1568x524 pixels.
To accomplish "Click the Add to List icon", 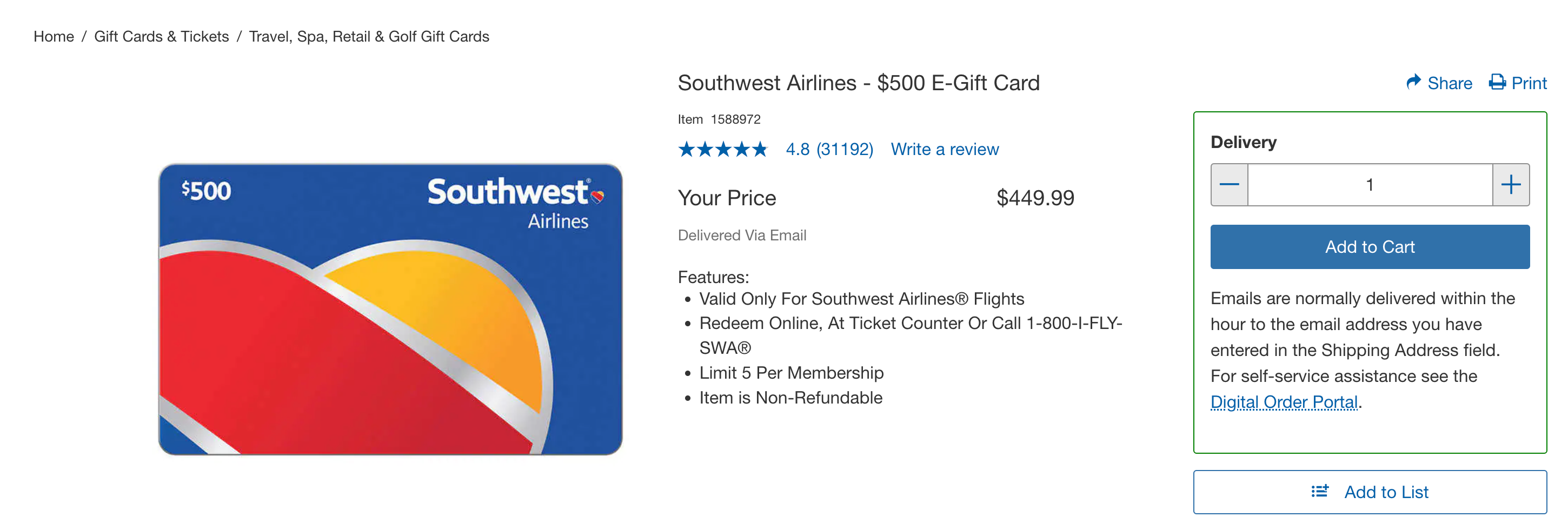I will point(1319,492).
